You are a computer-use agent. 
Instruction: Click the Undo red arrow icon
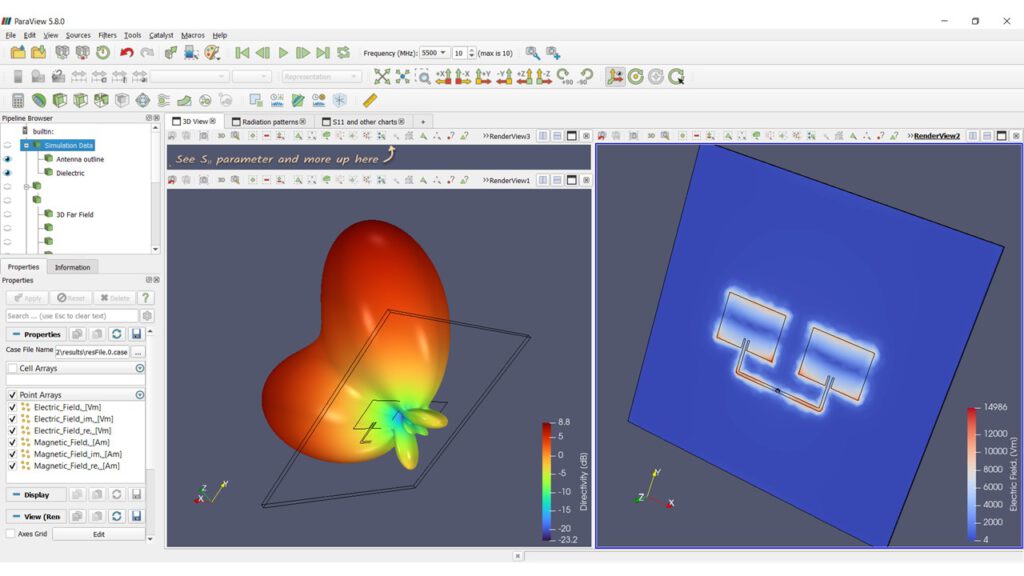pyautogui.click(x=127, y=53)
